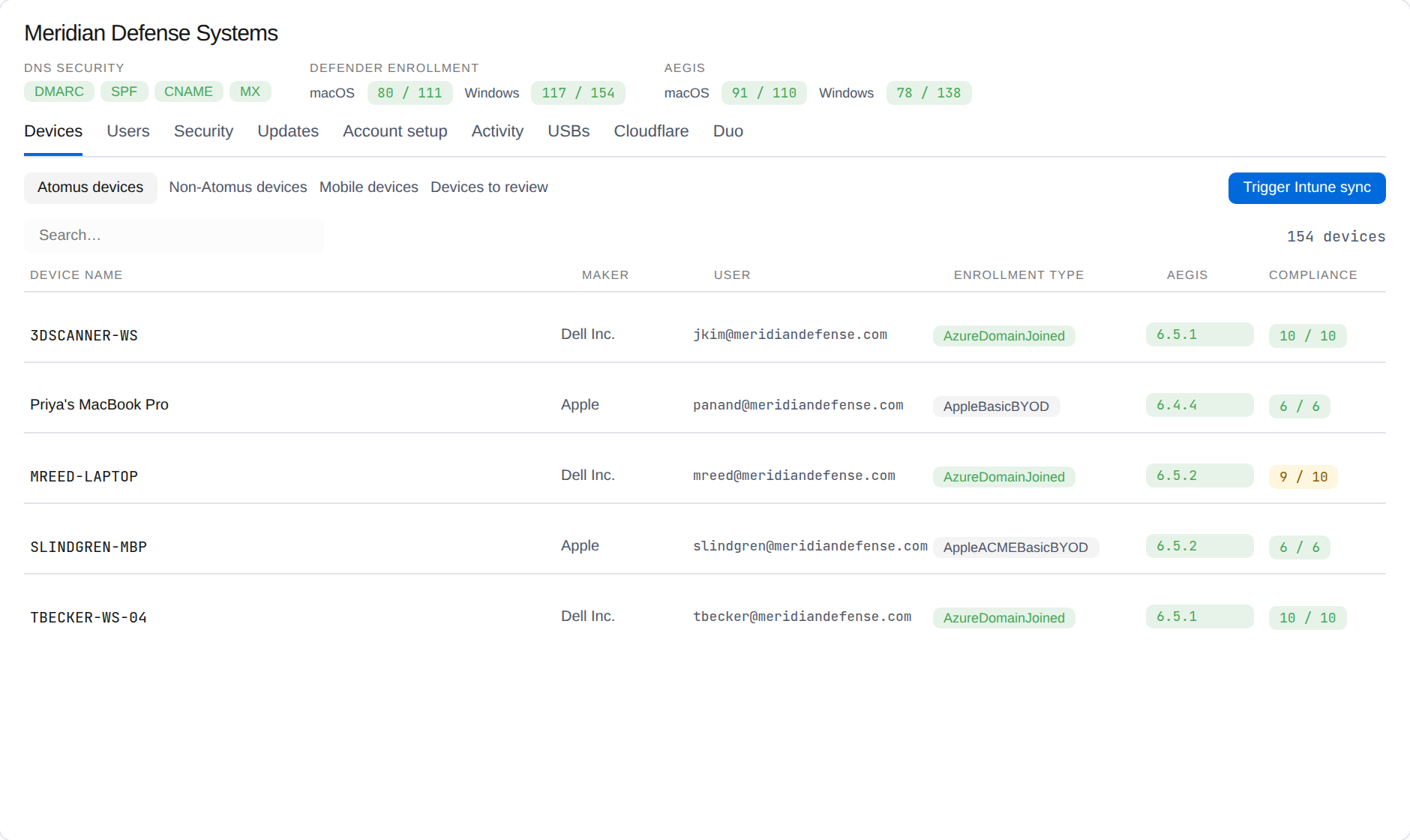This screenshot has height=840, width=1410.
Task: Open device MREED-LAPTOP
Action: (84, 477)
